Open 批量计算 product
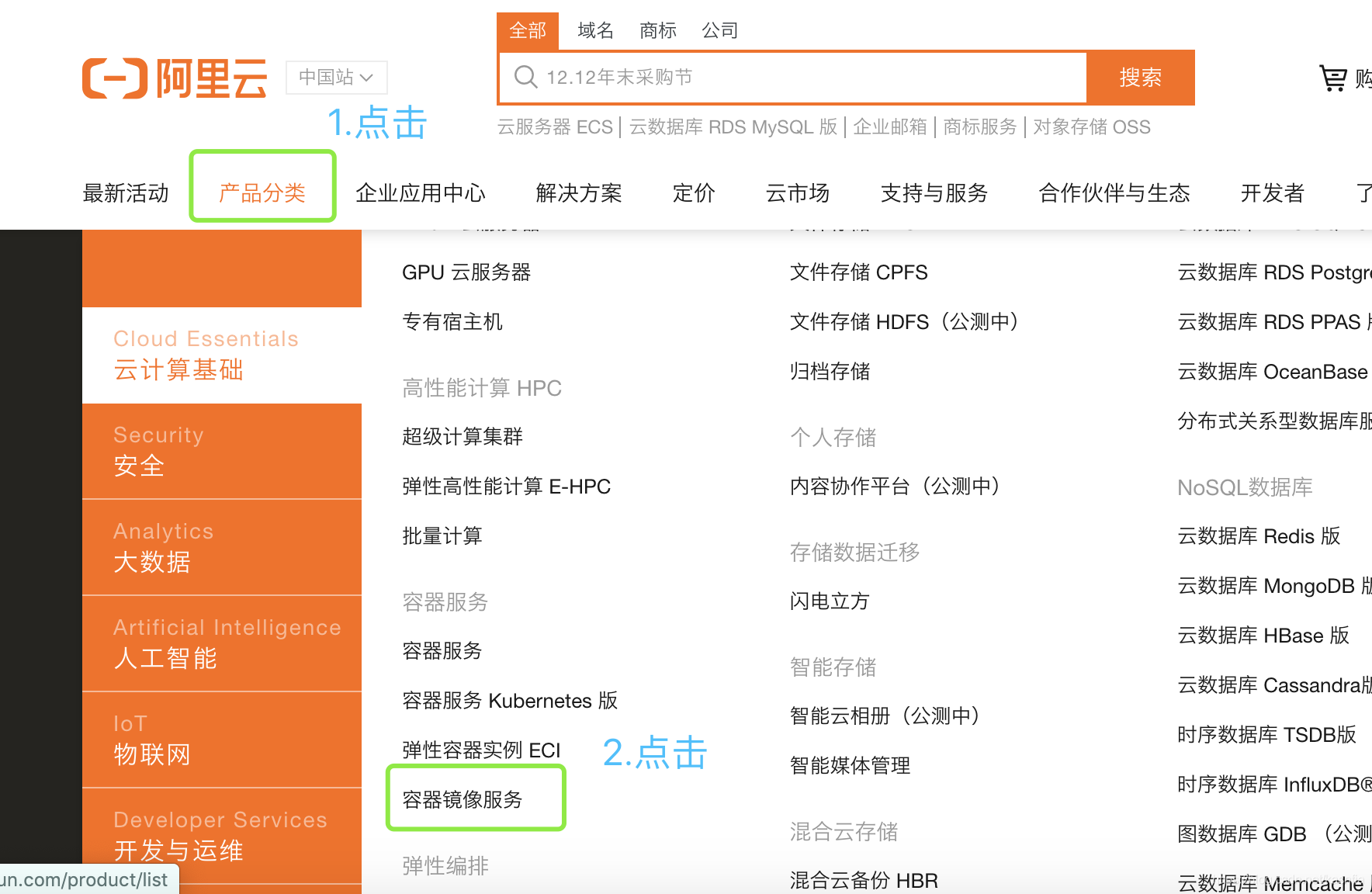The width and height of the screenshot is (1372, 894). click(442, 536)
